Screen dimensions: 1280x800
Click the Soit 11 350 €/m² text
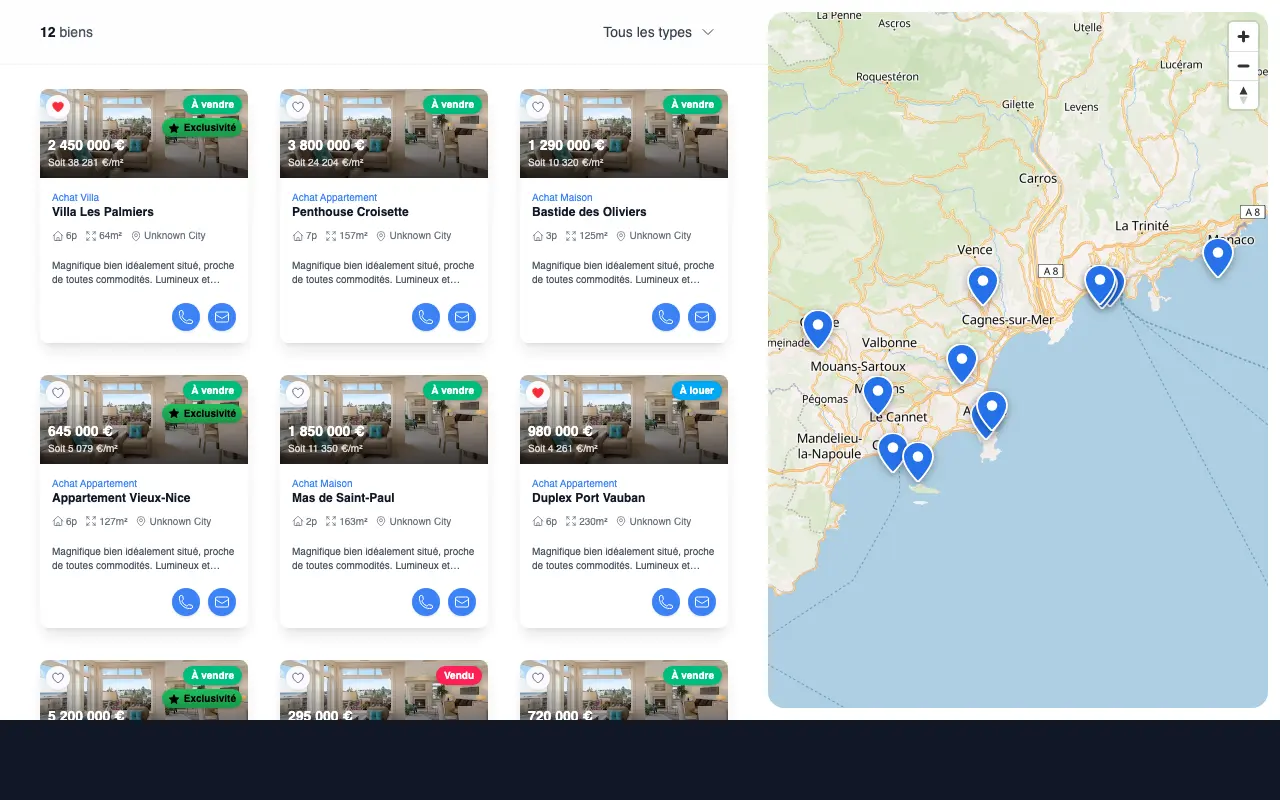coord(326,448)
